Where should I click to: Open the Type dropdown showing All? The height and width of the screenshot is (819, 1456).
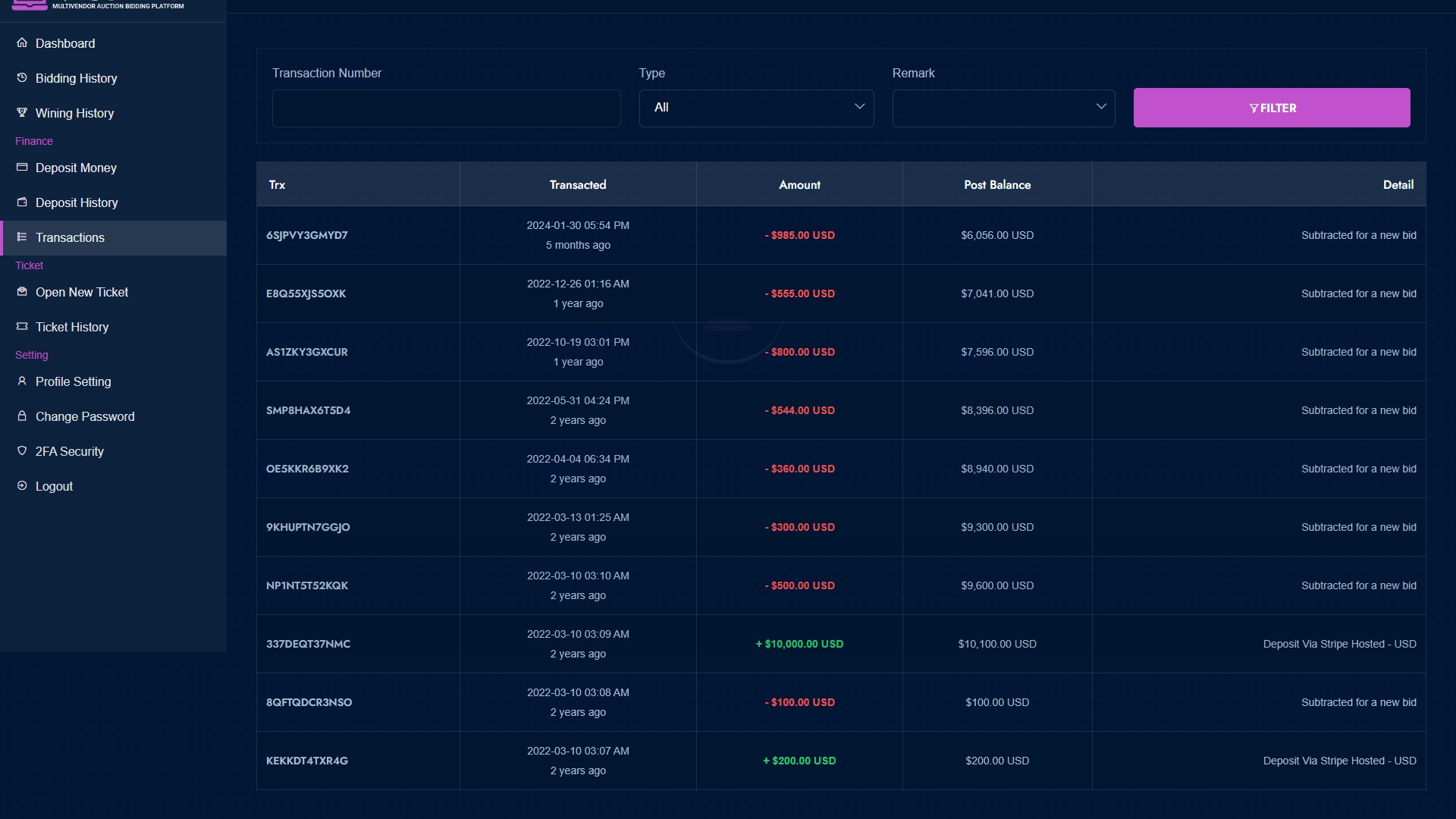tap(756, 108)
